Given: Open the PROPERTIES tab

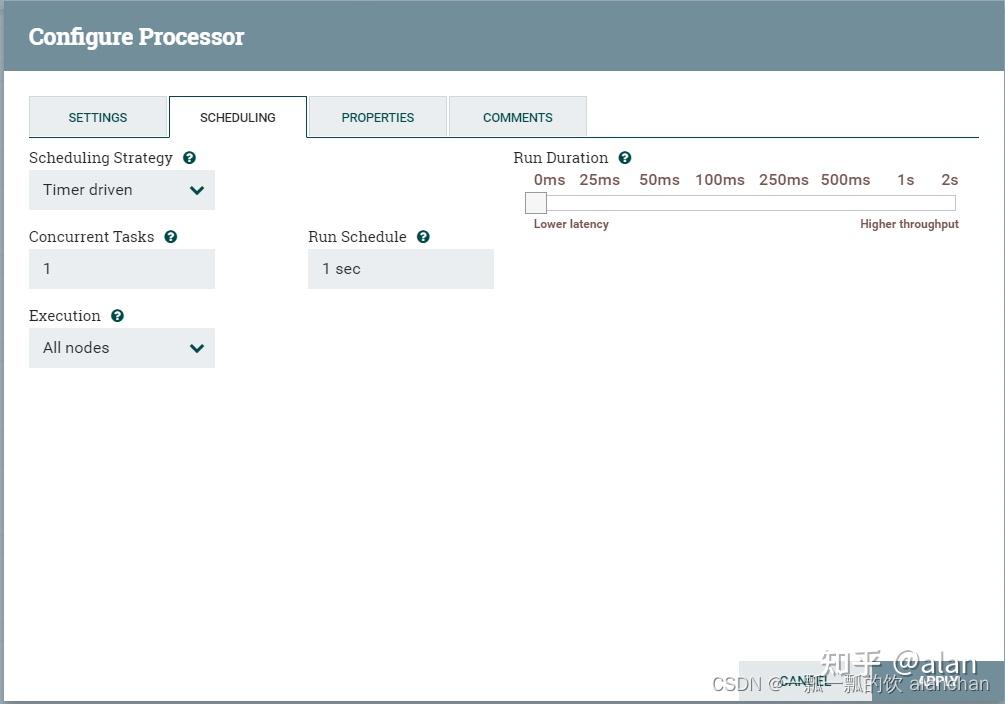Looking at the screenshot, I should [x=378, y=117].
